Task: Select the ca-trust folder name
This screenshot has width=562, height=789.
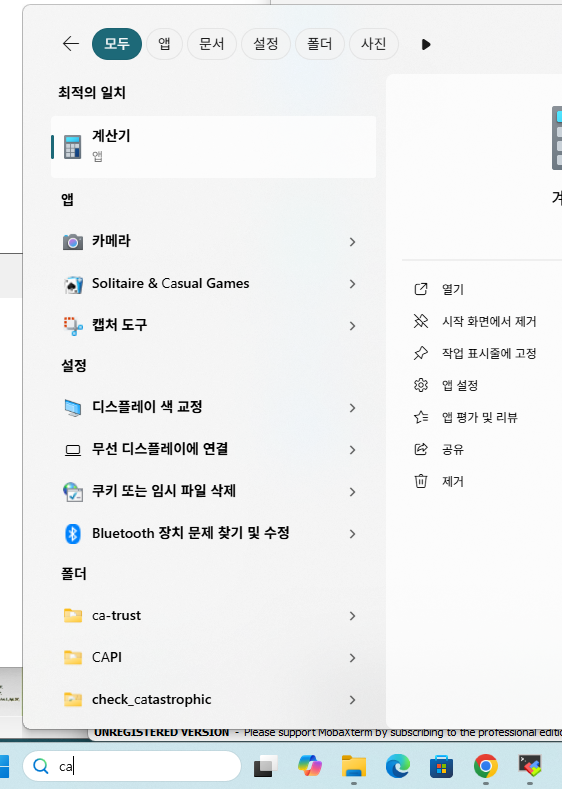Action: coord(116,615)
